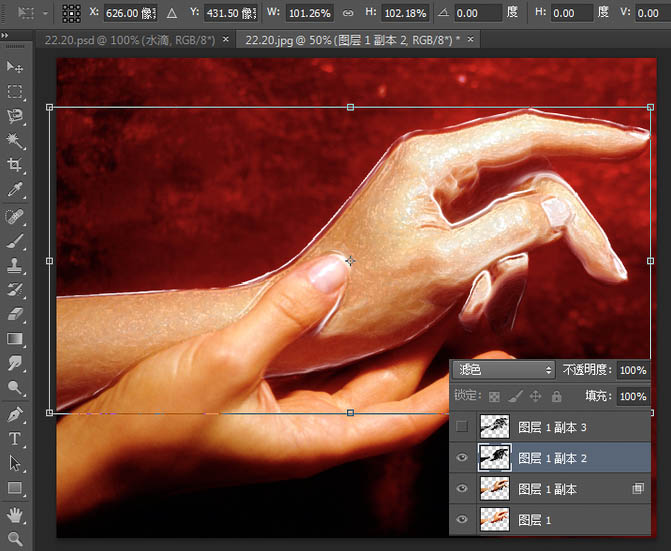
Task: Select the Move tool
Action: pyautogui.click(x=15, y=67)
